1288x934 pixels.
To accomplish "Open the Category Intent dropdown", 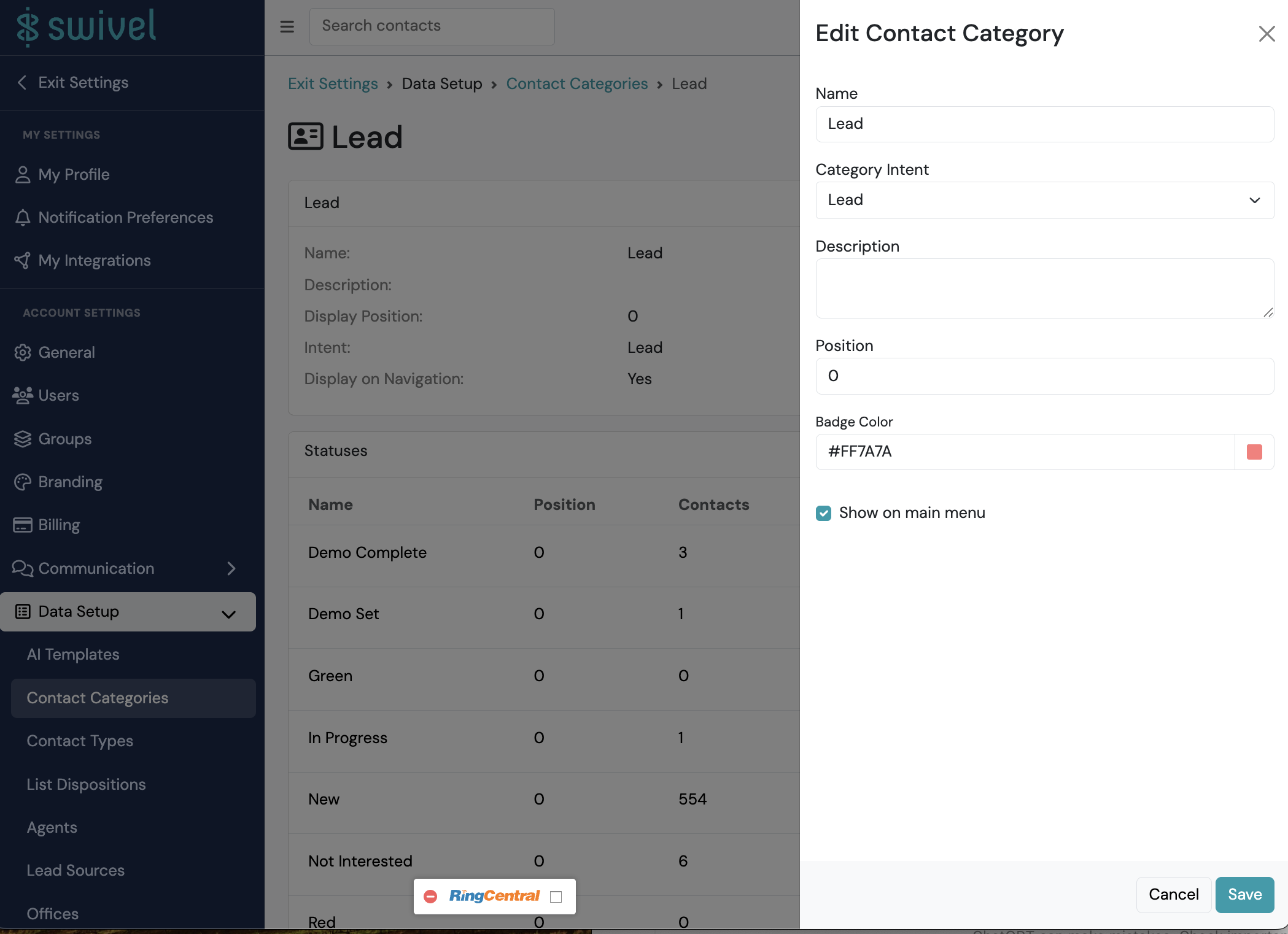I will [x=1044, y=200].
